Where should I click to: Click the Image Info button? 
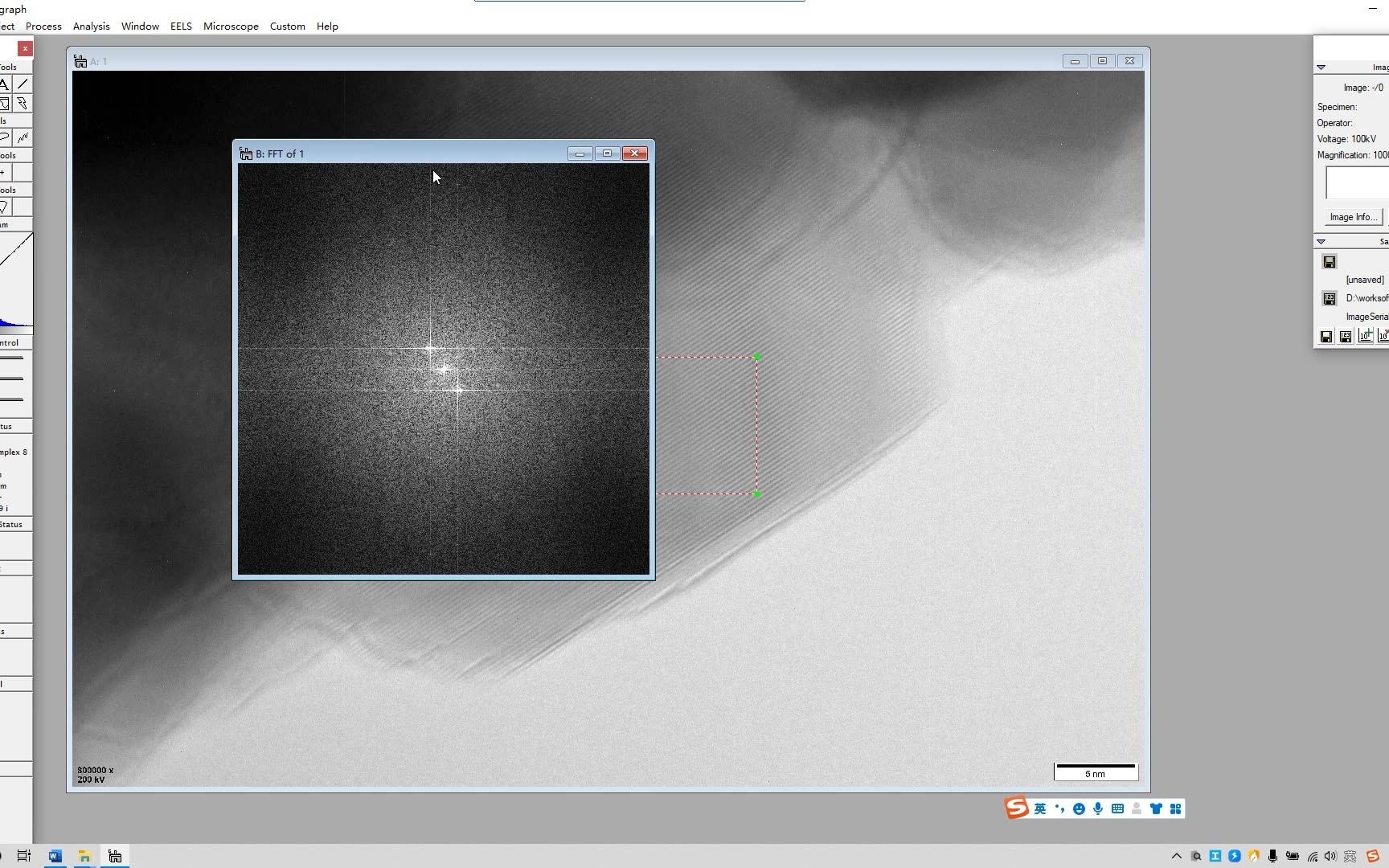tap(1354, 217)
